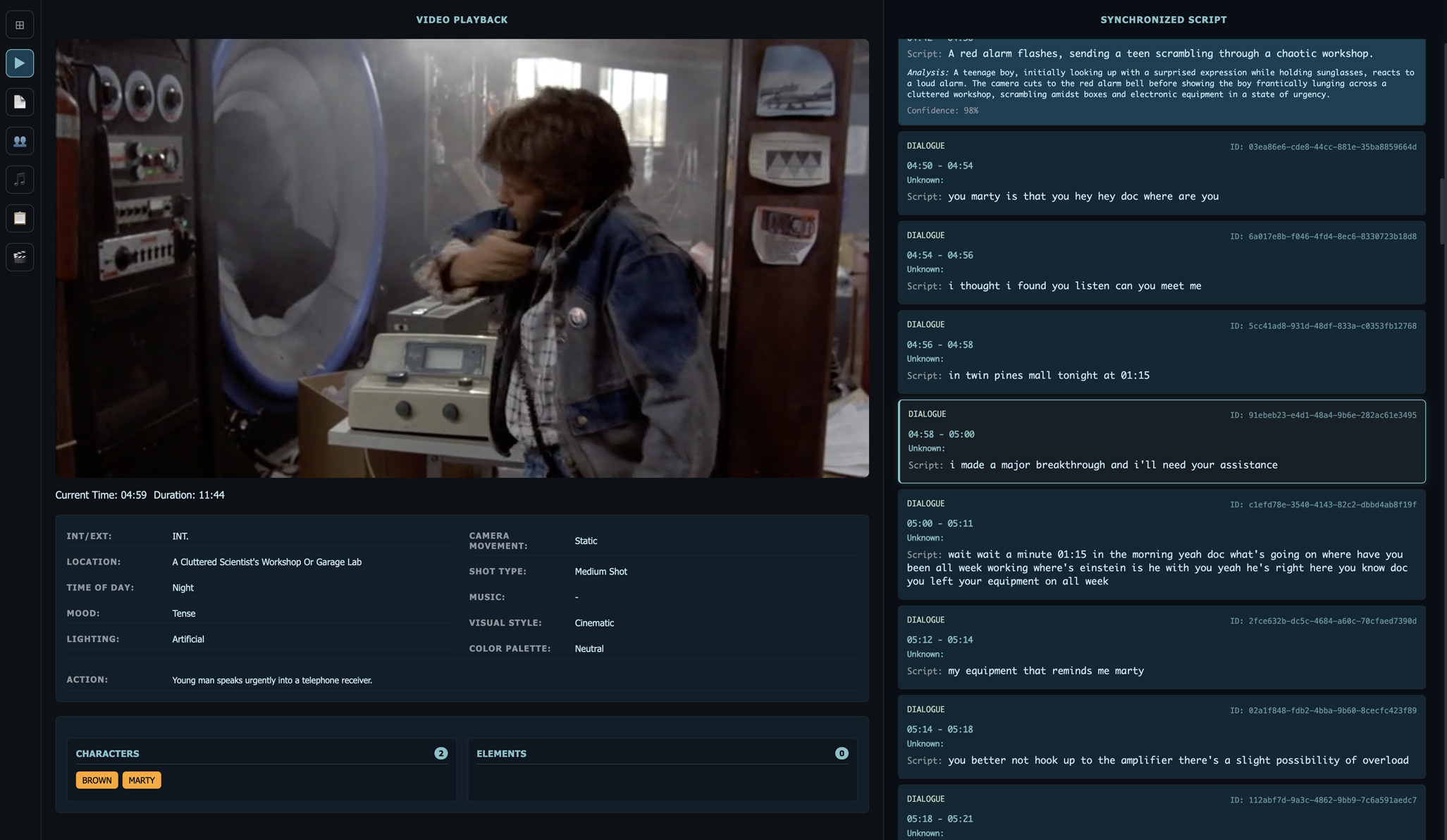1447x840 pixels.
Task: Open the clipboard sidebar icon
Action: 20,218
